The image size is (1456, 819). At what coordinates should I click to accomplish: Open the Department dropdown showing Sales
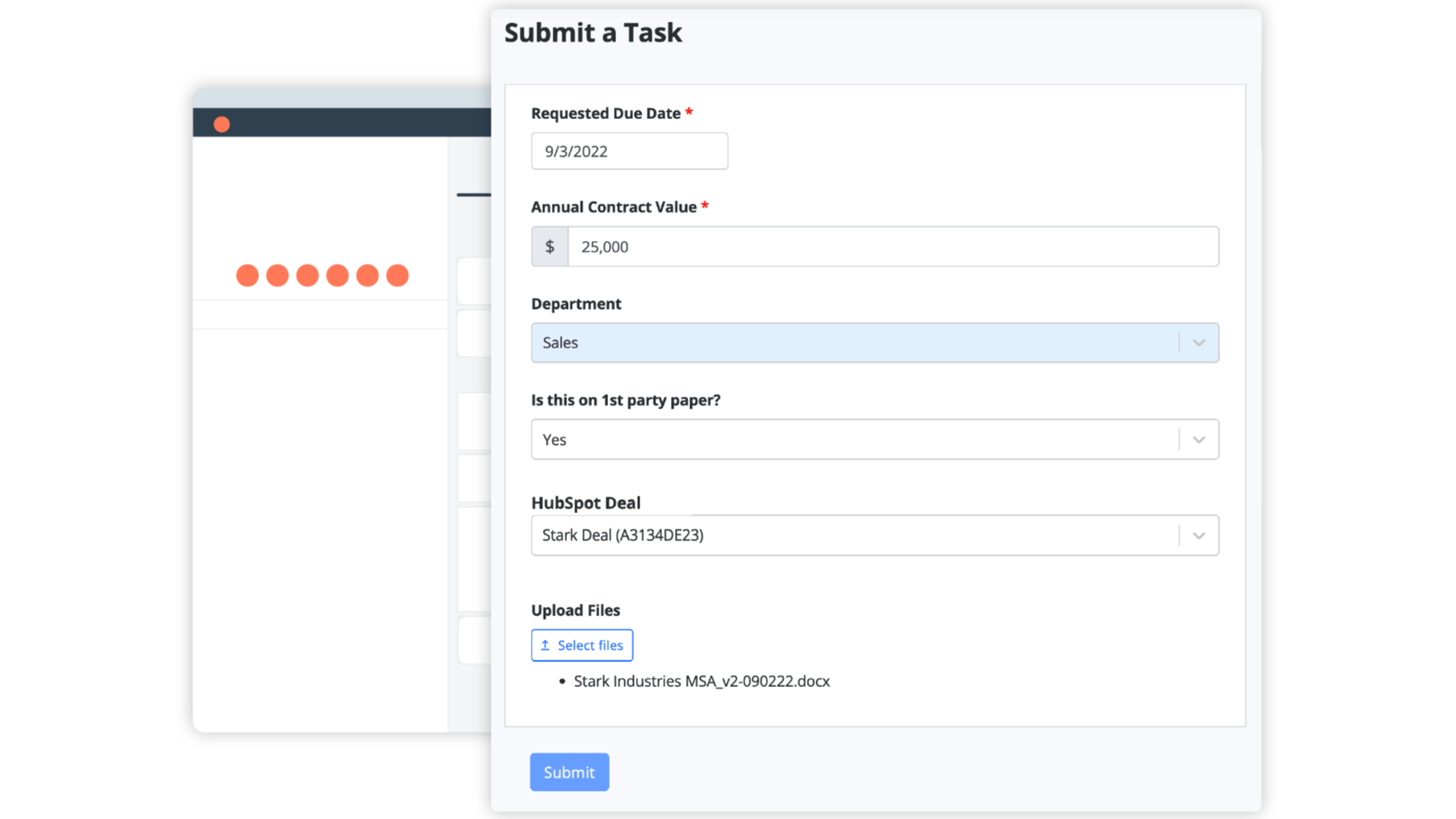[853, 343]
